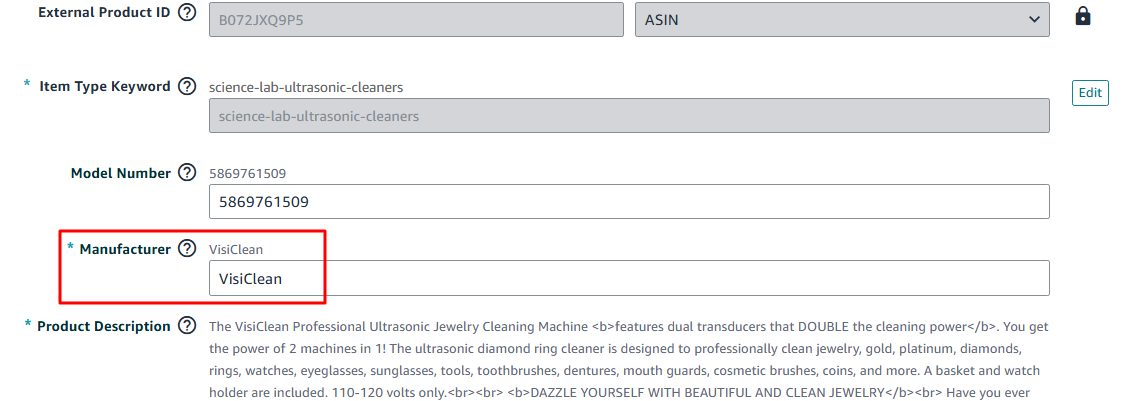Viewport: 1128px width, 401px height.
Task: Open Product Description help icon
Action: pos(186,326)
